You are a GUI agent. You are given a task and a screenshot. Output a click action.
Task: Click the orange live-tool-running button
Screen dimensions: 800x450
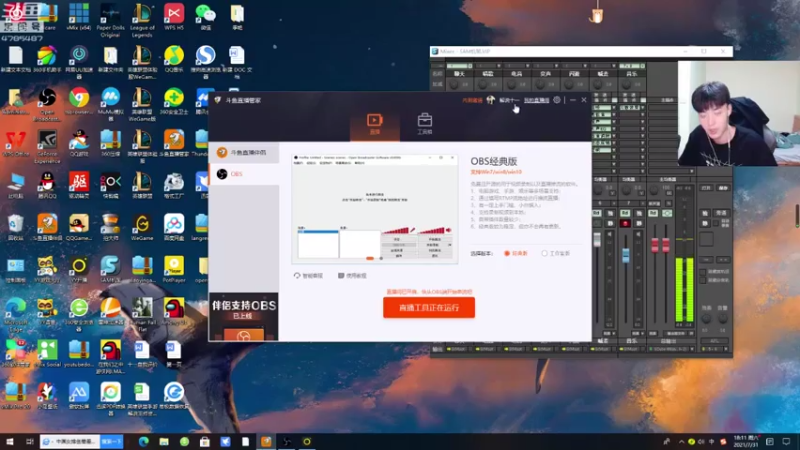coord(429,308)
